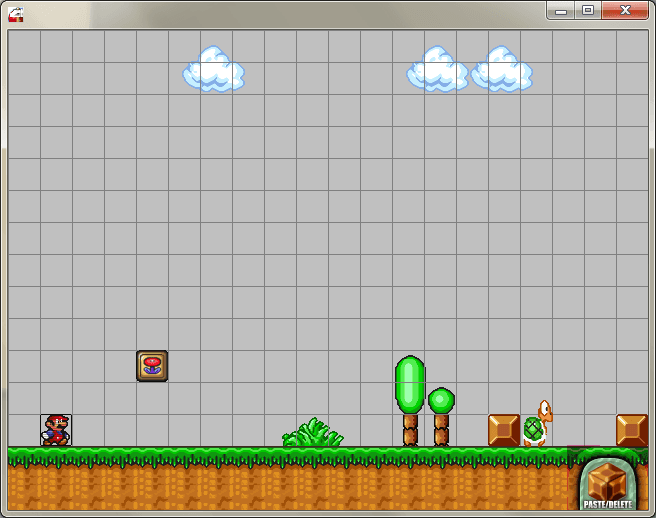Select the green bush decoration
The width and height of the screenshot is (656, 518).
tap(313, 432)
